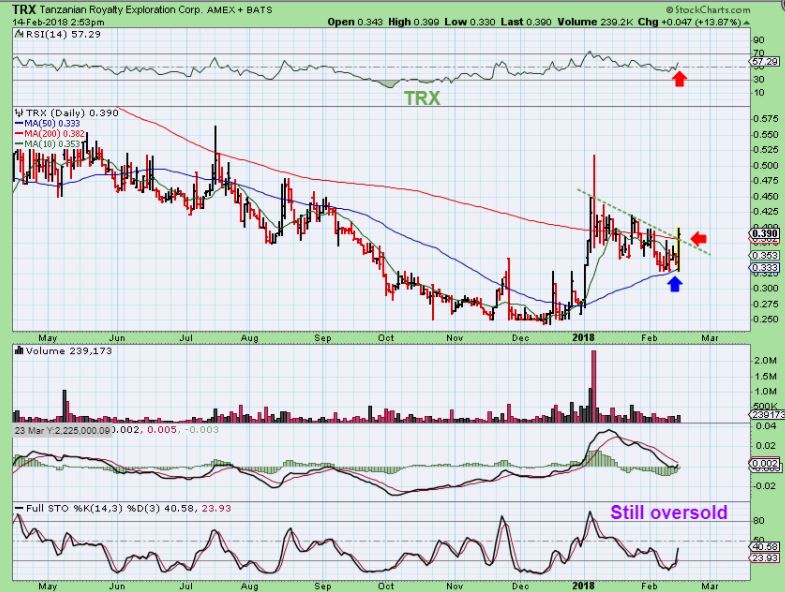Click the Open 0.343 value

(x=355, y=22)
